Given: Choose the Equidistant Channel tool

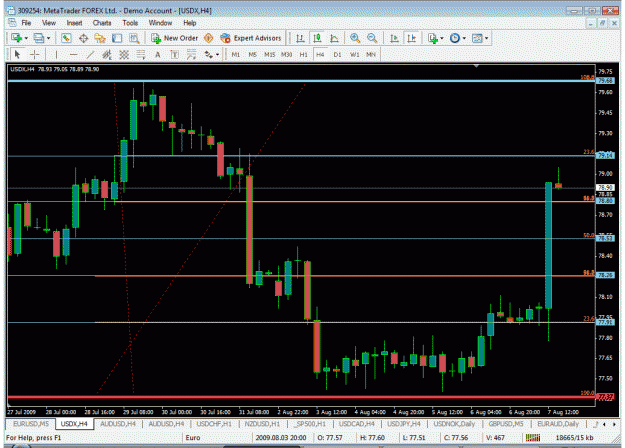Looking at the screenshot, I should click(107, 55).
